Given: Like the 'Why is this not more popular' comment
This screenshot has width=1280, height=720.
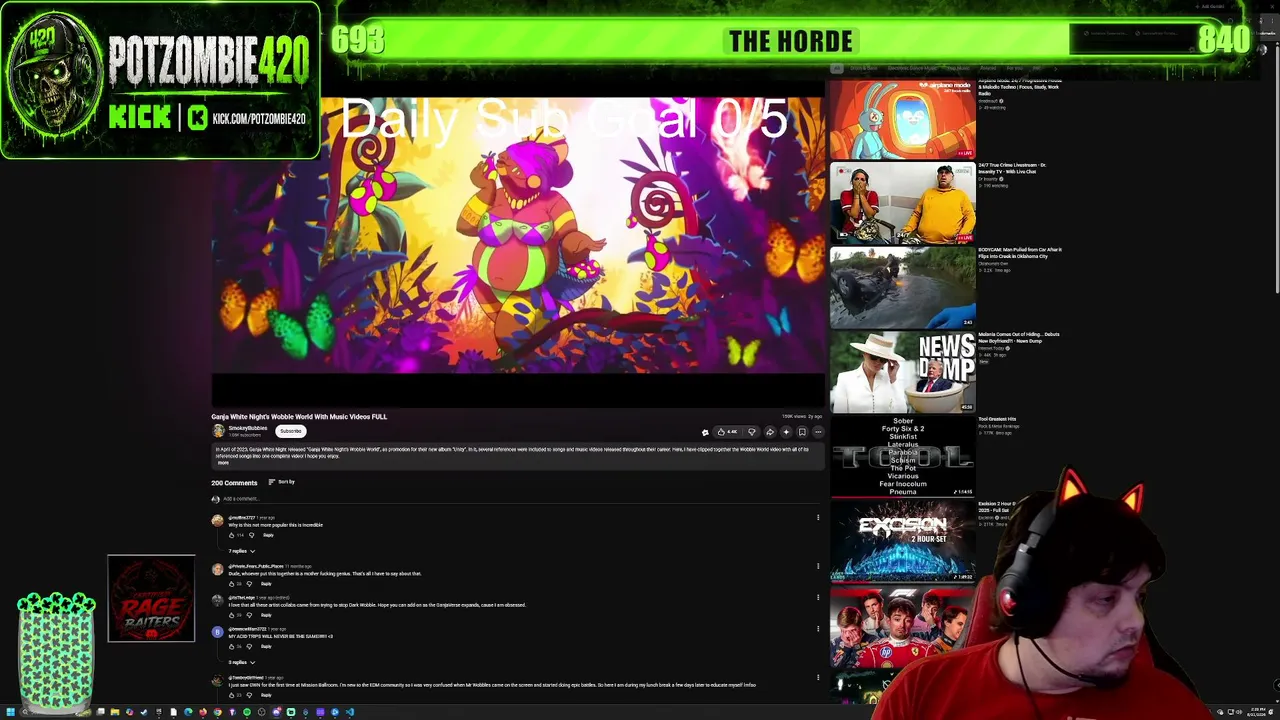Looking at the screenshot, I should (x=232, y=535).
